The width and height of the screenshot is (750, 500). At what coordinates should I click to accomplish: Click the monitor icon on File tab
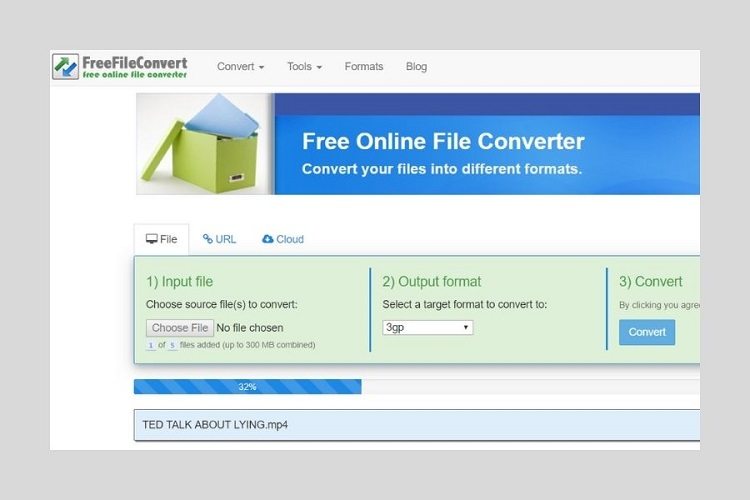tap(152, 240)
